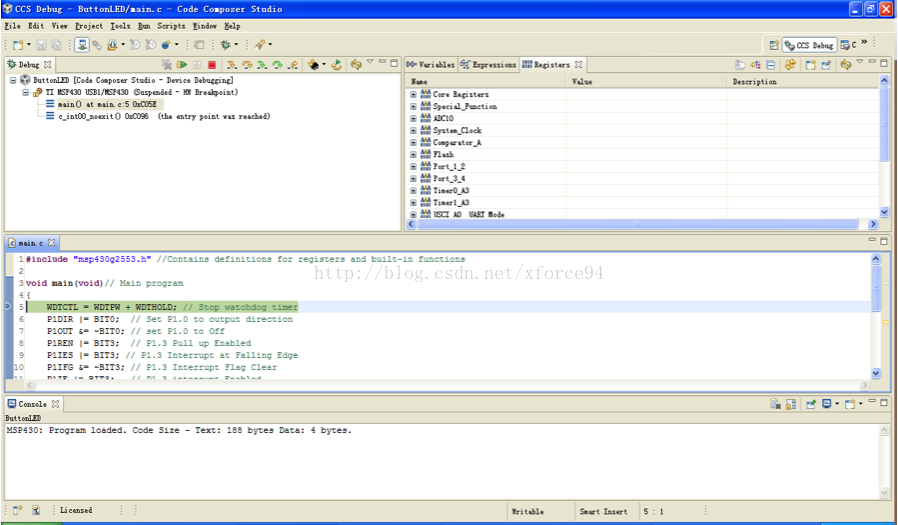Open the dropdown arrow beside the Debug bug icon
The height and width of the screenshot is (525, 898).
[x=236, y=45]
